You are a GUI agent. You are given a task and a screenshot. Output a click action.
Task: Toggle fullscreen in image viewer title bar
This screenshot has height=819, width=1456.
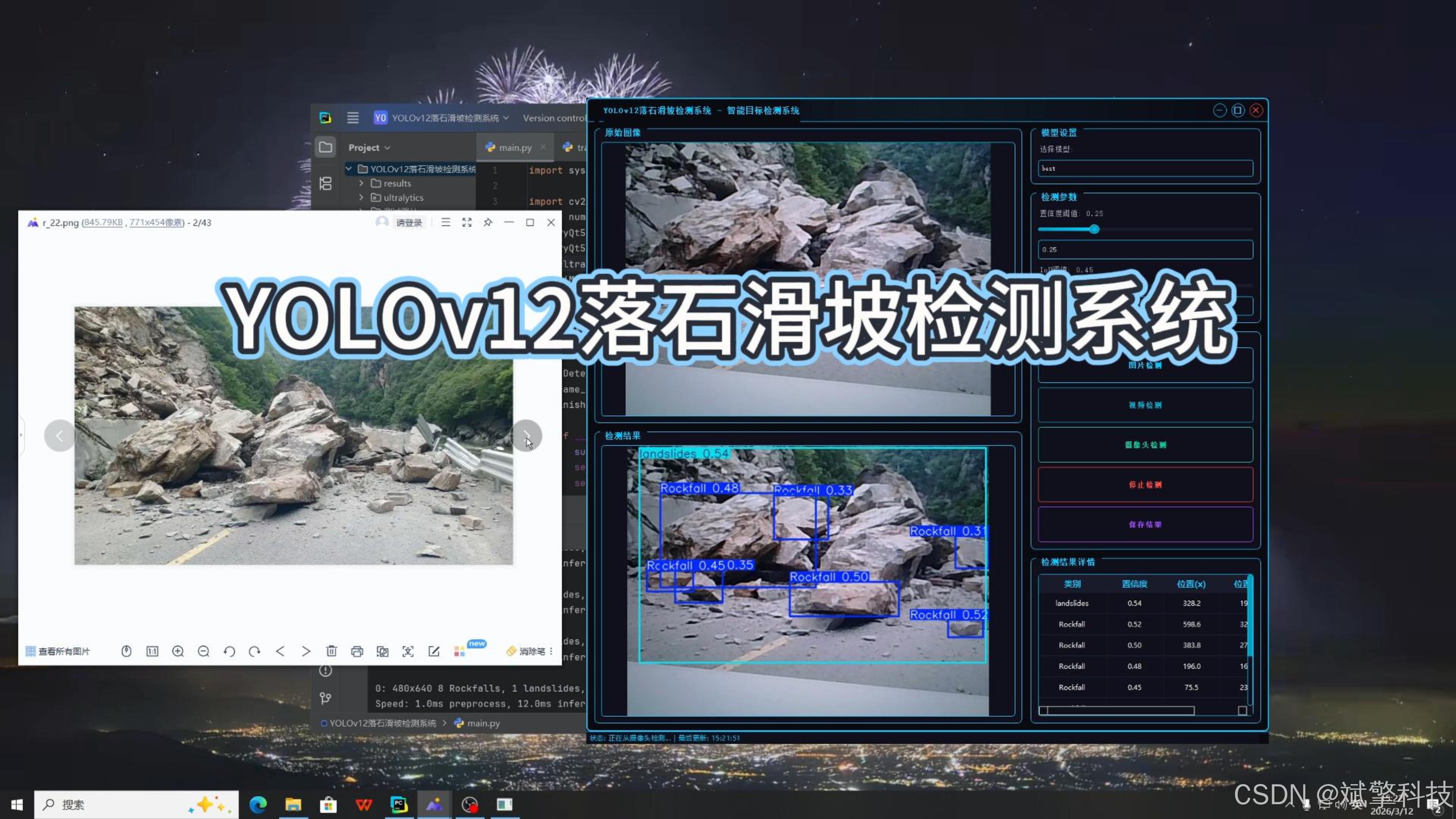click(466, 222)
